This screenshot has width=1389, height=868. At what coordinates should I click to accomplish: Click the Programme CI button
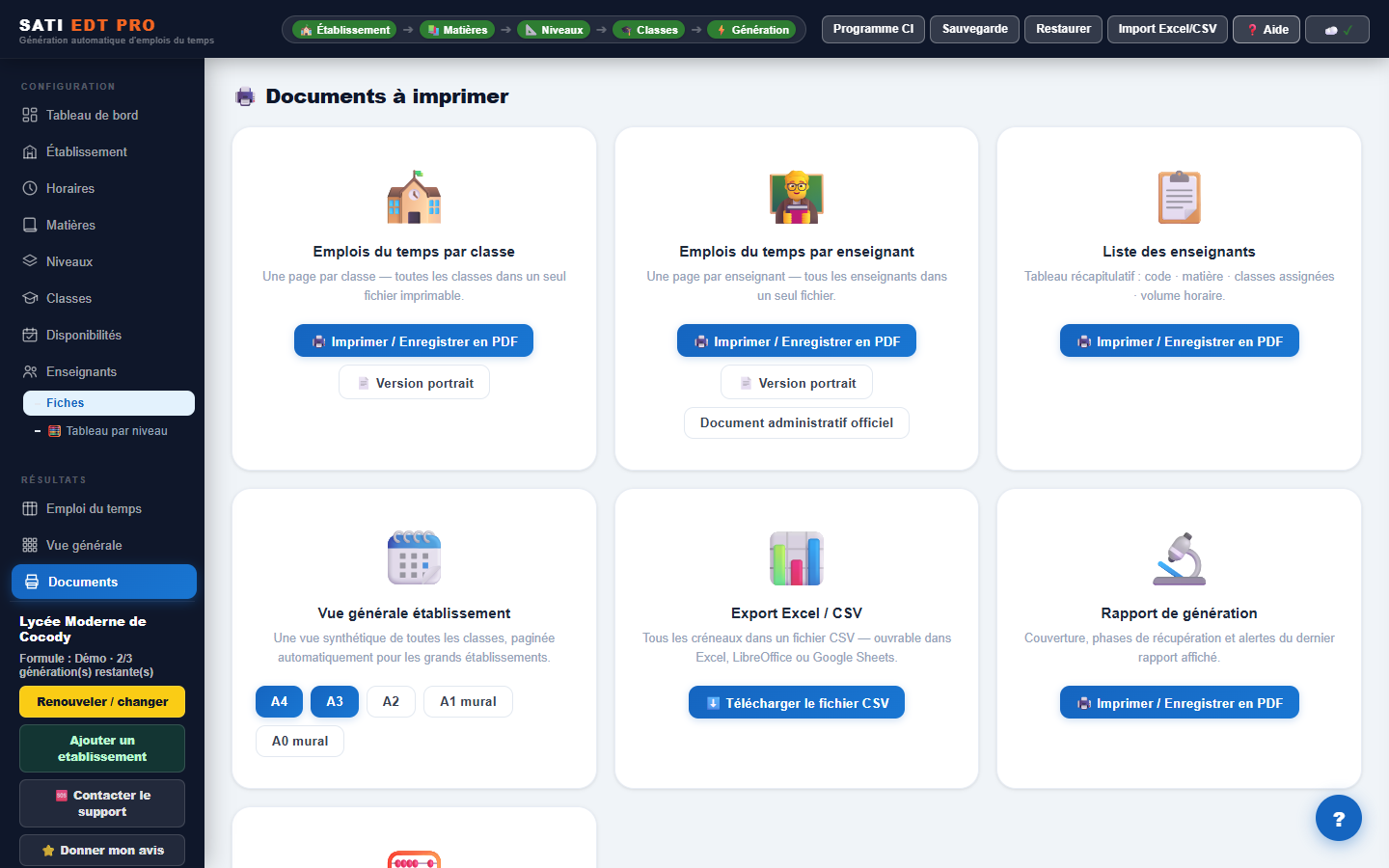coord(873,29)
